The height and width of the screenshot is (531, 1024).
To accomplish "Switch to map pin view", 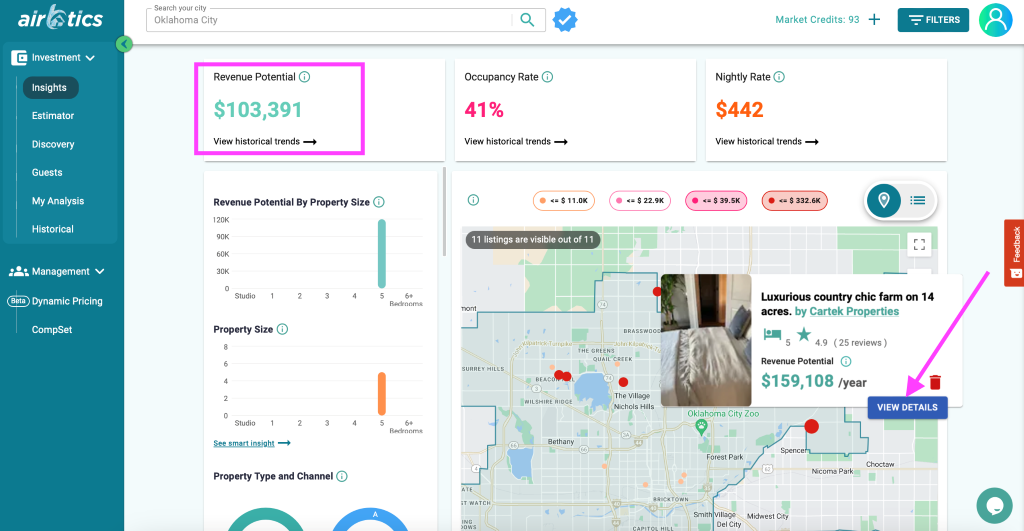I will point(884,201).
